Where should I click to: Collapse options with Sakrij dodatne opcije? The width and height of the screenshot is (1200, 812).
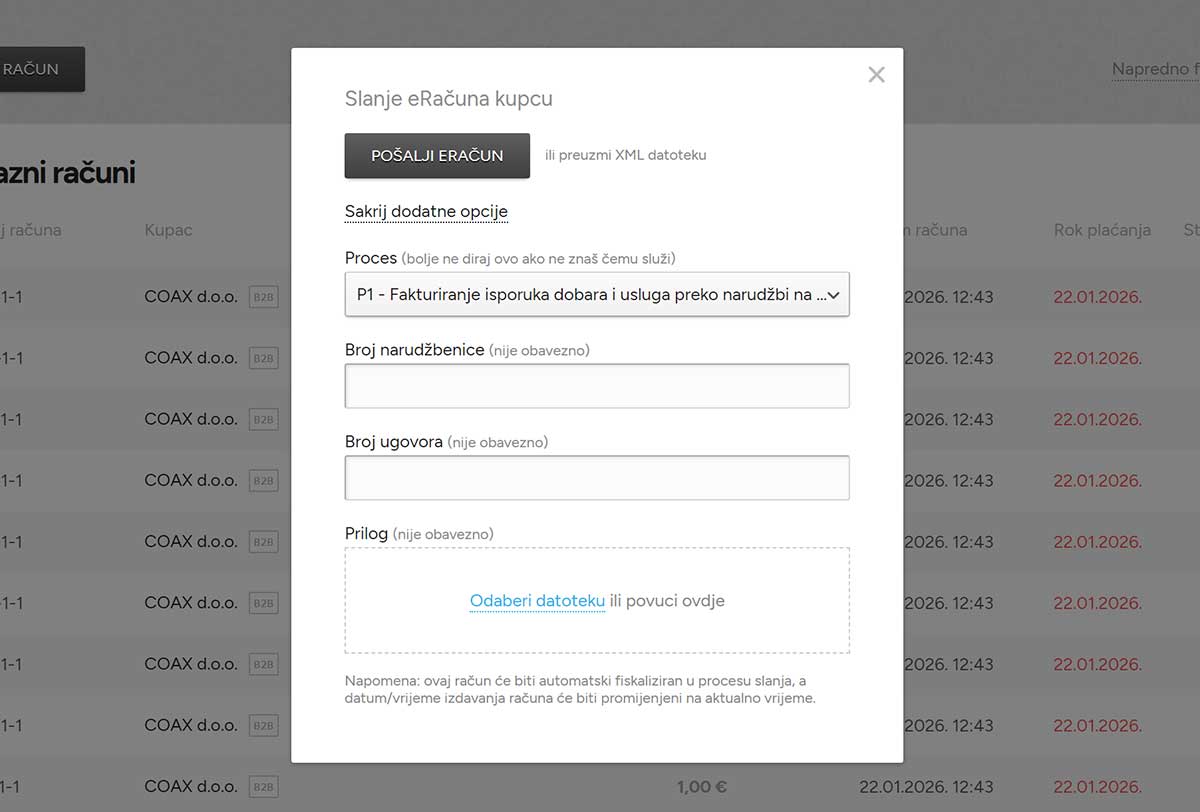click(x=426, y=212)
